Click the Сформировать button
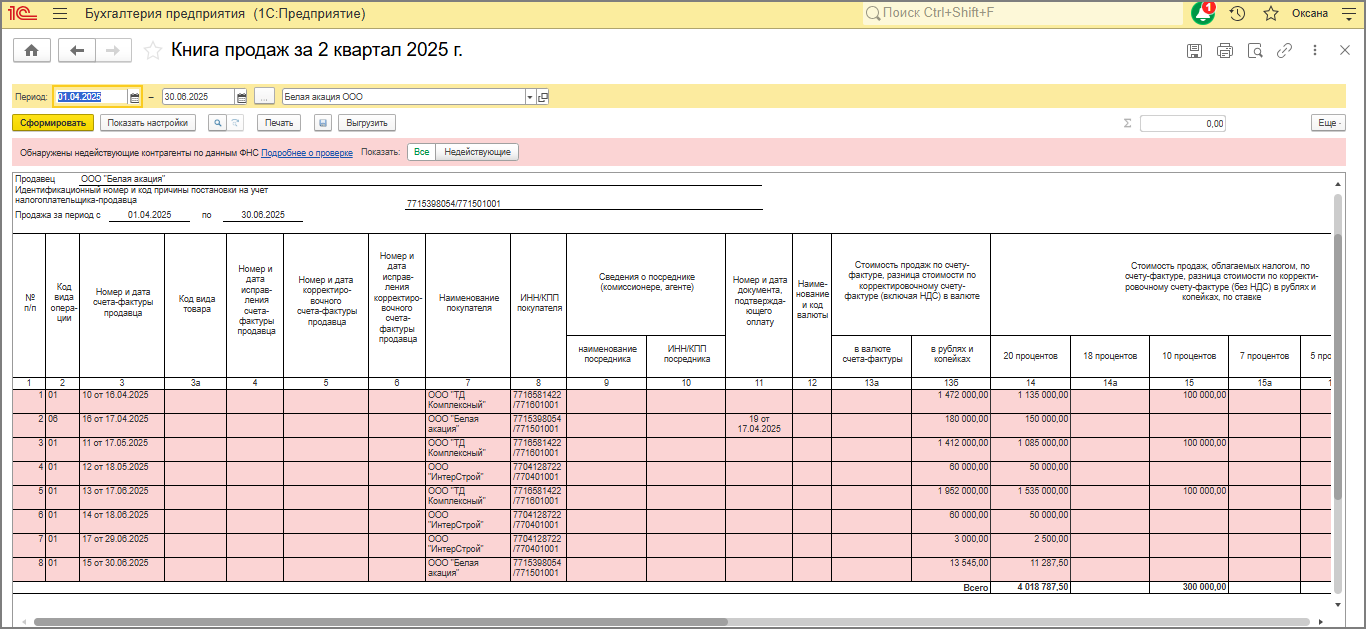The image size is (1366, 629). 53,123
